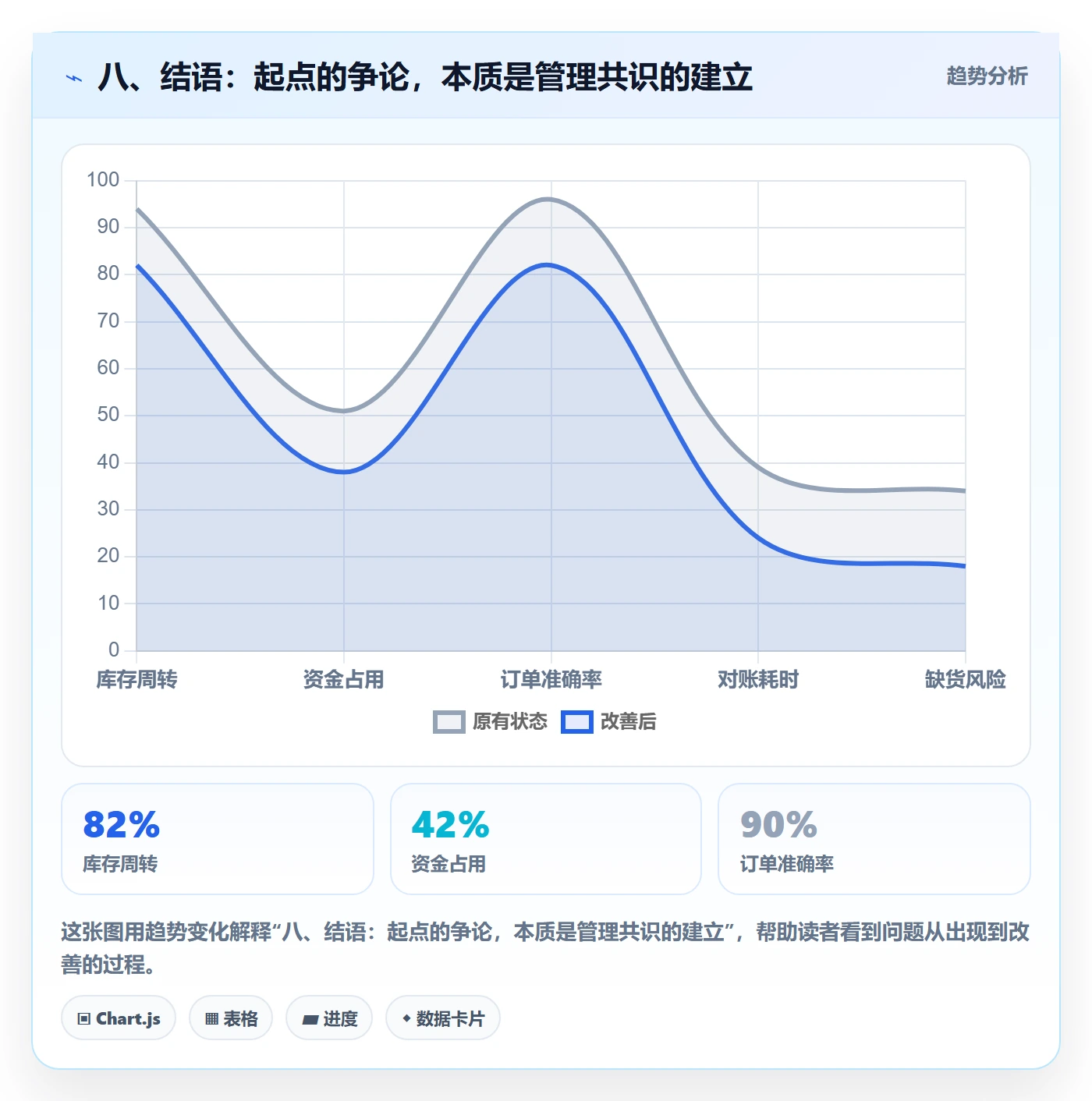Viewport: 1092px width, 1101px height.
Task: Select the Chart.js tag
Action: point(119,1018)
